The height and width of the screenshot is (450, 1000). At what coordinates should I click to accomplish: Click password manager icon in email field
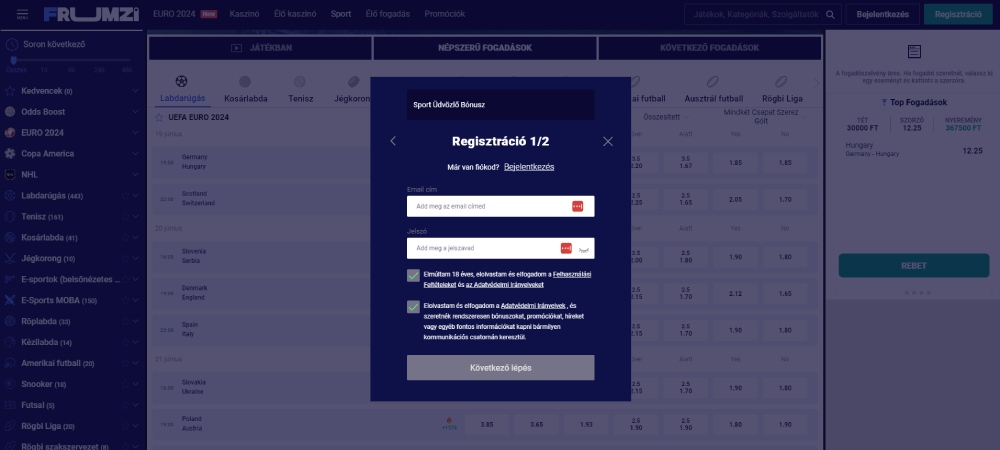pyautogui.click(x=577, y=207)
